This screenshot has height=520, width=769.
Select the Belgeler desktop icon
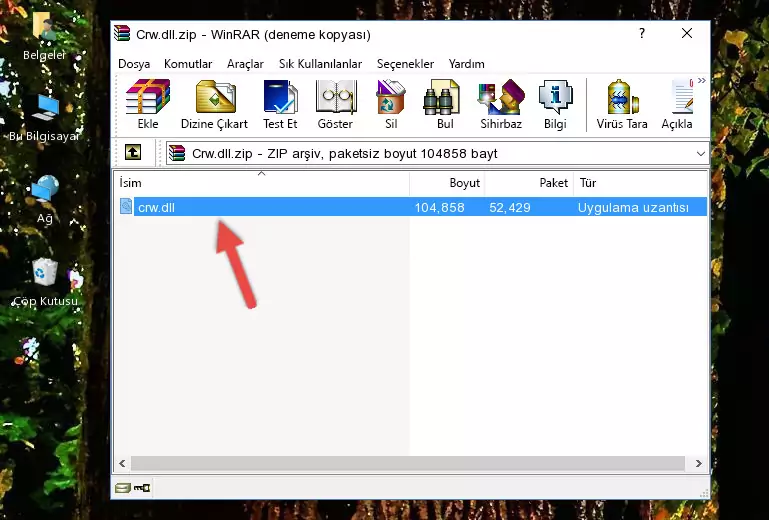click(x=44, y=37)
